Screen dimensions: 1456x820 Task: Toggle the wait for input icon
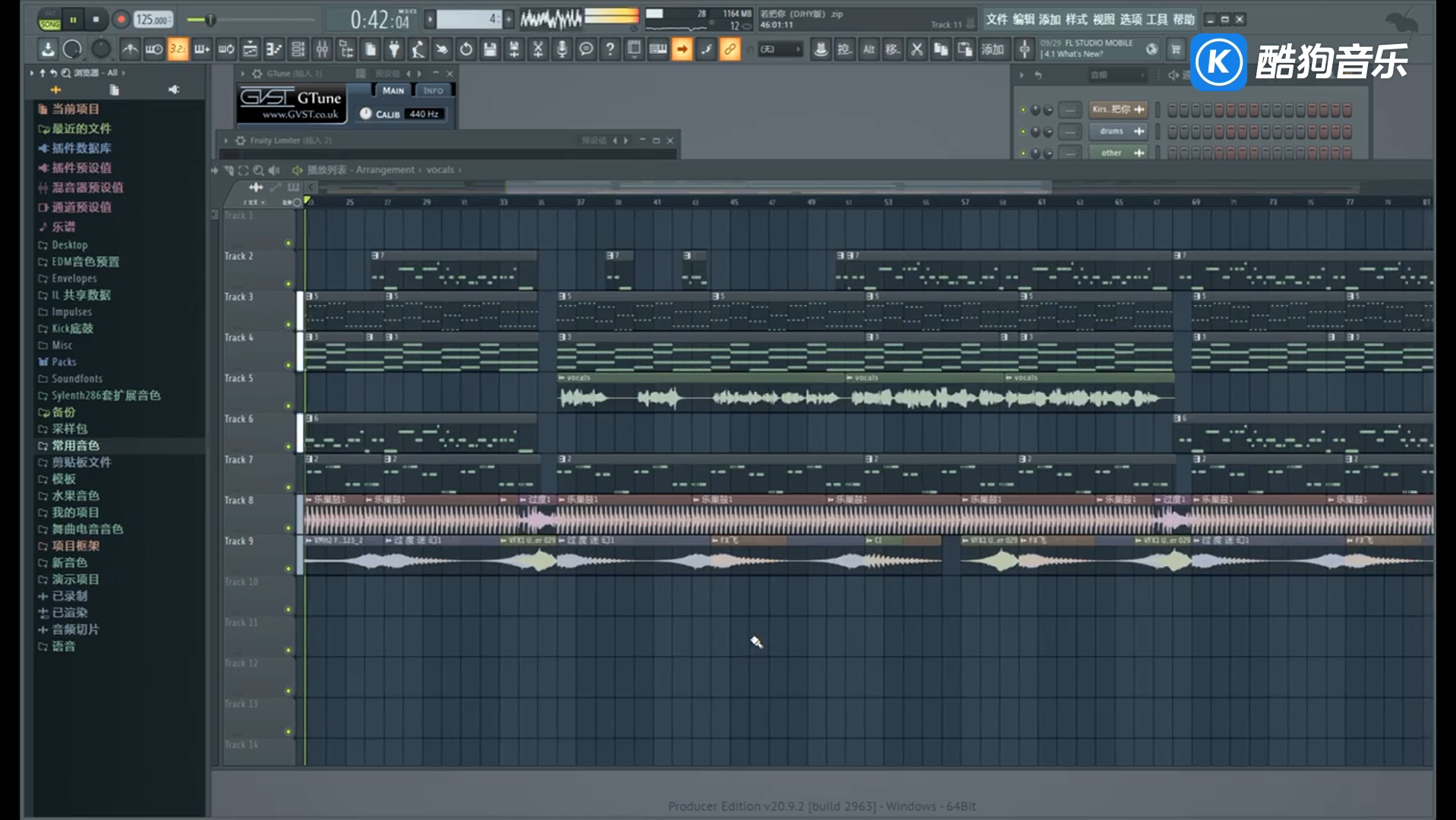pyautogui.click(x=153, y=49)
